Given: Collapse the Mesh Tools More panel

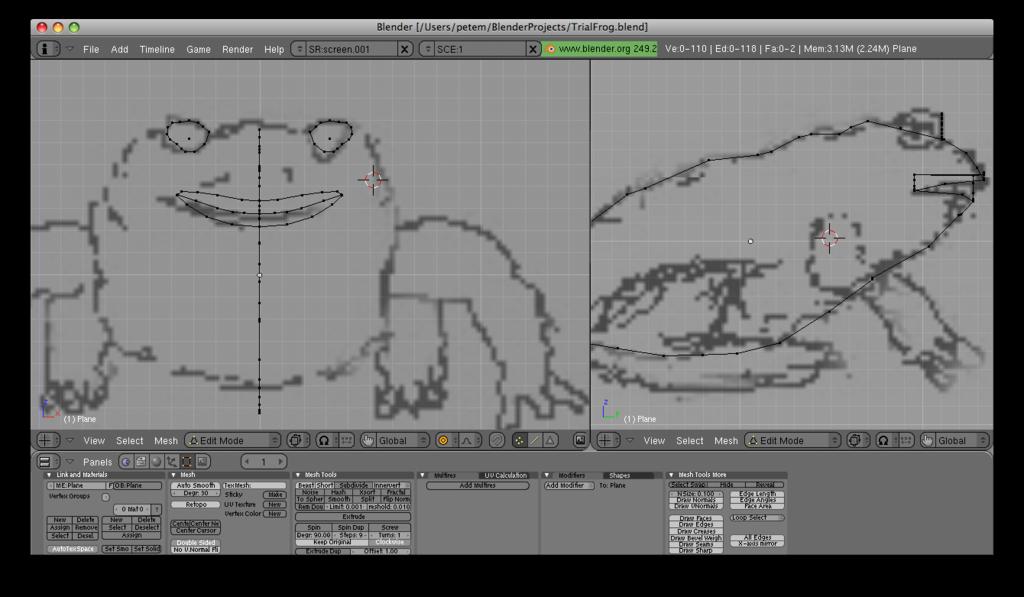Looking at the screenshot, I should pos(671,475).
